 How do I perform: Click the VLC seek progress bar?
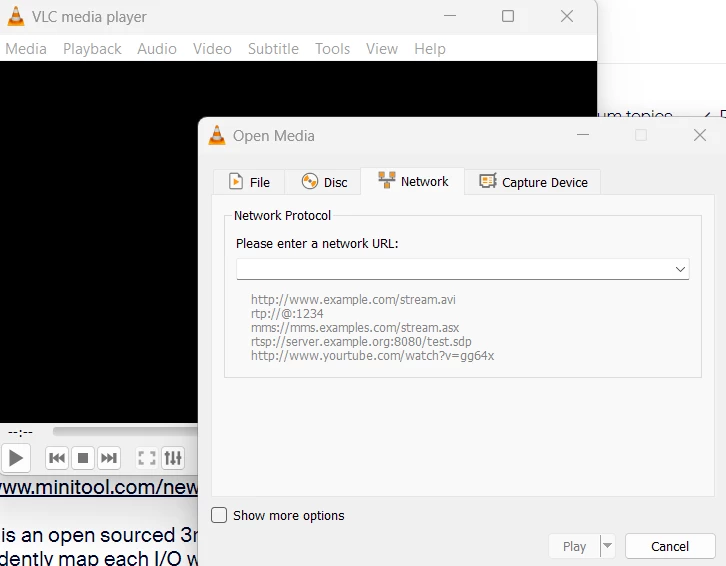pyautogui.click(x=125, y=432)
